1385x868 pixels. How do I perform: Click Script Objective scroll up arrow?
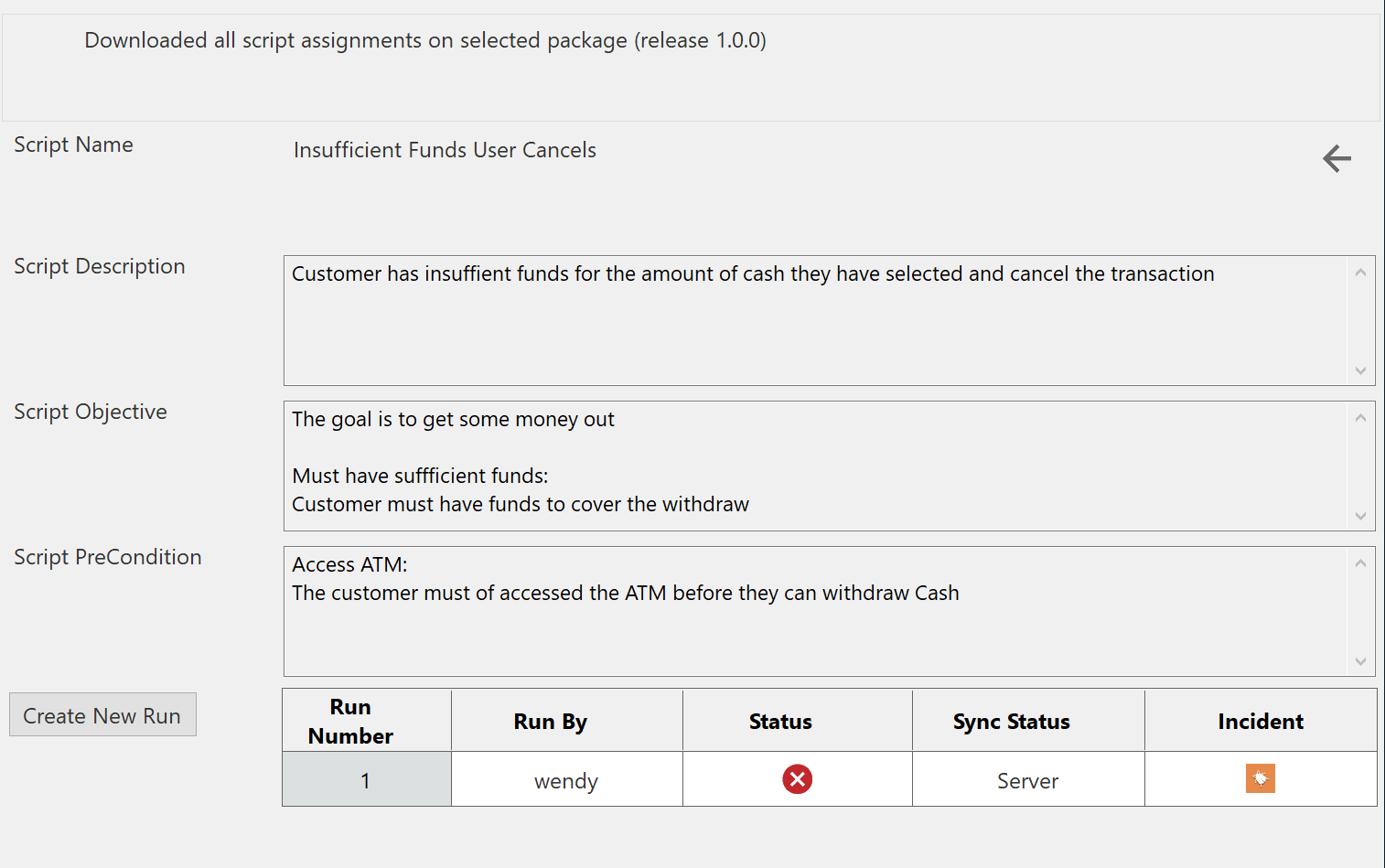click(1360, 418)
